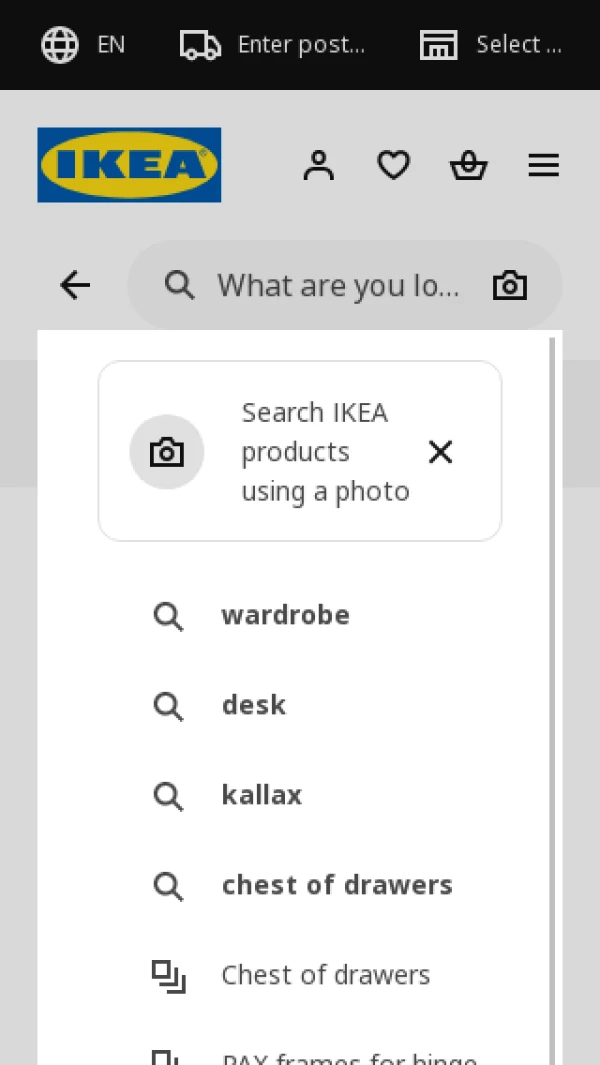The image size is (600, 1065).
Task: Click the camera icon in search bar
Action: click(x=510, y=285)
